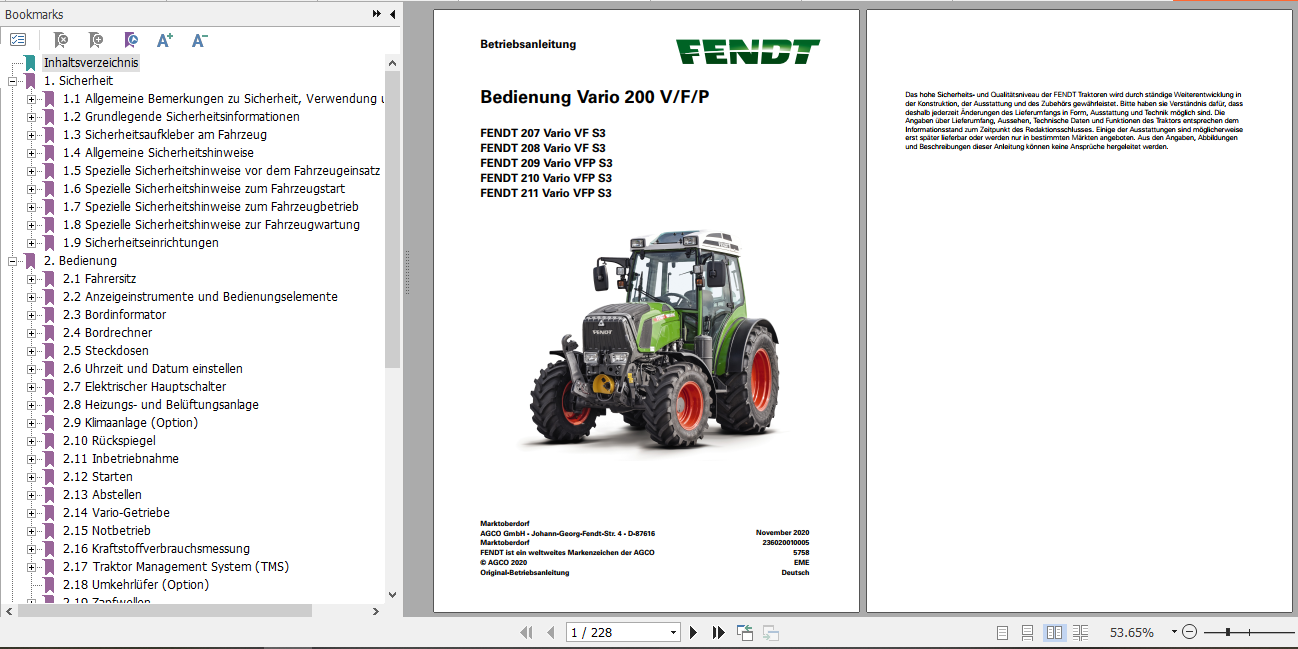This screenshot has width=1298, height=649.
Task: Open the bookmark options menu icon
Action: click(x=18, y=40)
